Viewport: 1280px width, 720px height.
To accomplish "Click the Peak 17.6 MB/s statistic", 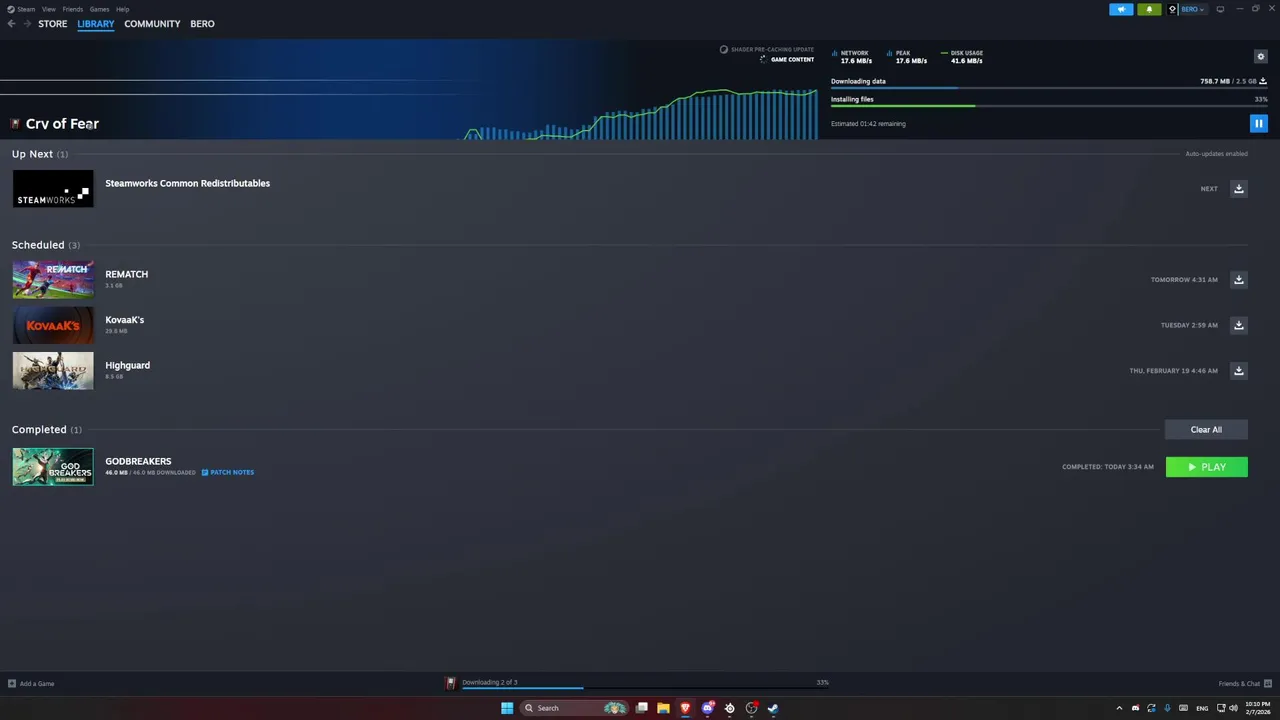I will pyautogui.click(x=908, y=57).
